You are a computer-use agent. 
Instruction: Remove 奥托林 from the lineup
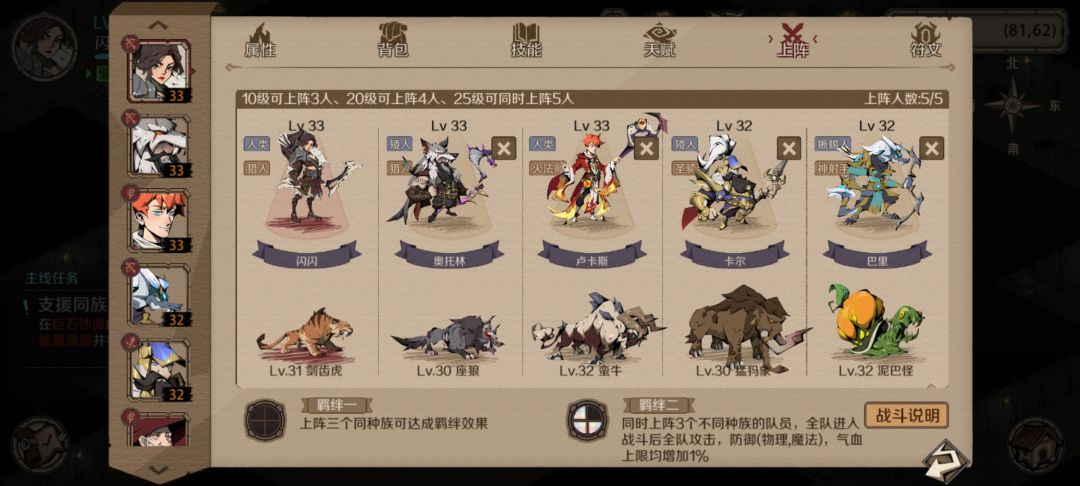(x=503, y=148)
